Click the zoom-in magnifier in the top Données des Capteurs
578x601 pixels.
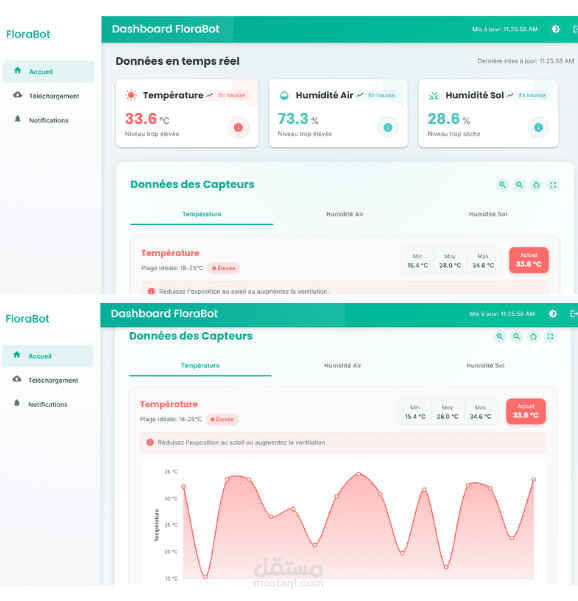pyautogui.click(x=502, y=185)
